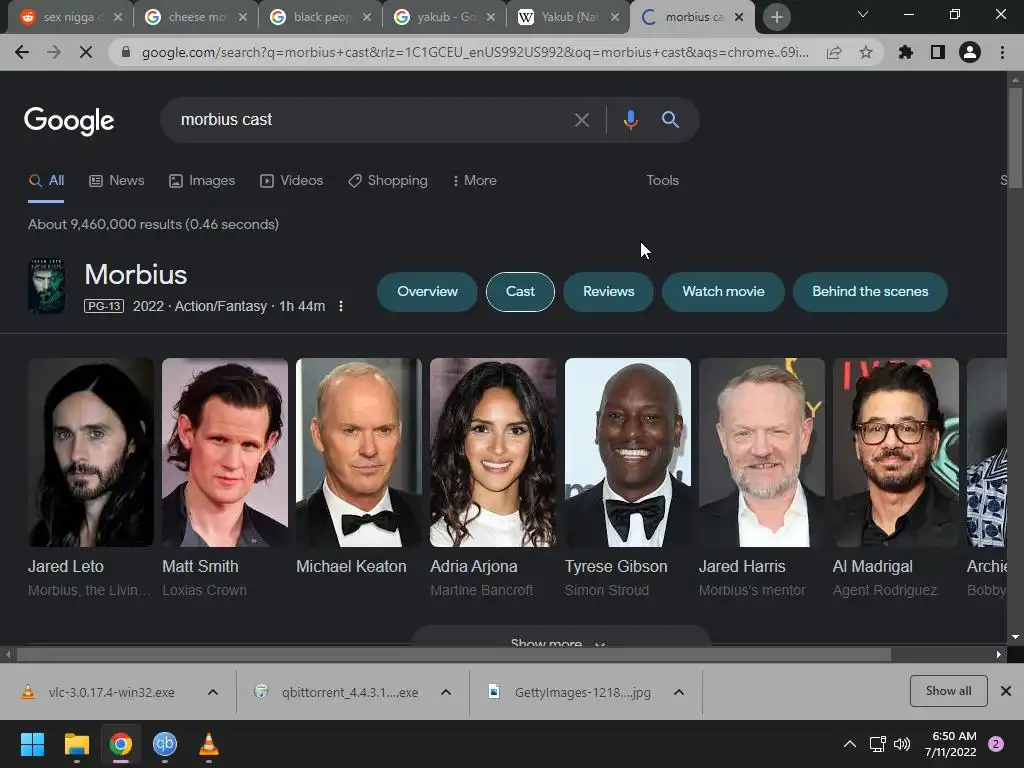Click the Watch movie chip

723,292
